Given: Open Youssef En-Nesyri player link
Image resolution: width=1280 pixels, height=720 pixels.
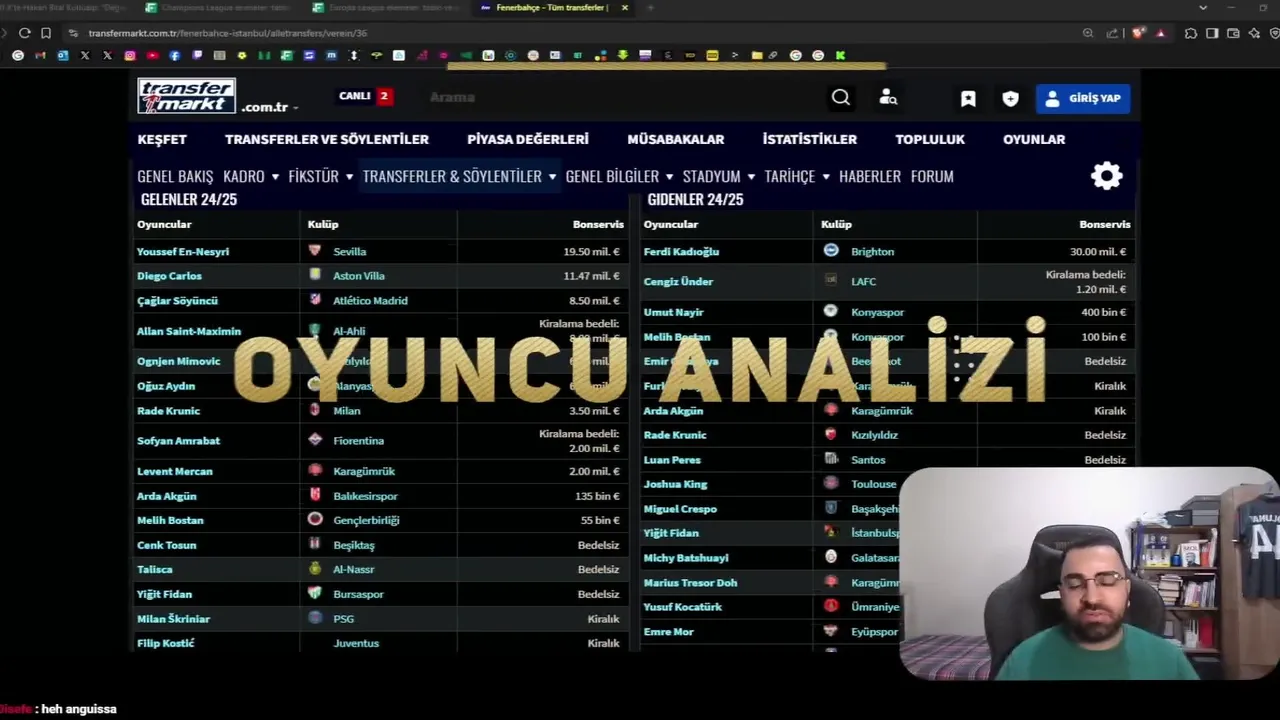Looking at the screenshot, I should click(183, 252).
